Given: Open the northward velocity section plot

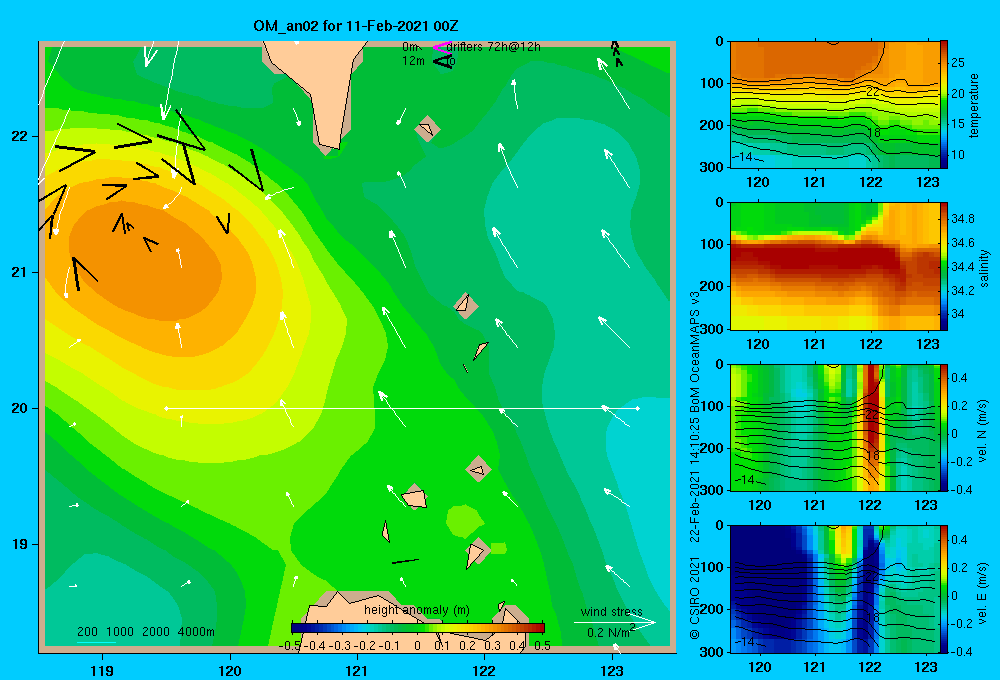Looking at the screenshot, I should click(x=835, y=428).
